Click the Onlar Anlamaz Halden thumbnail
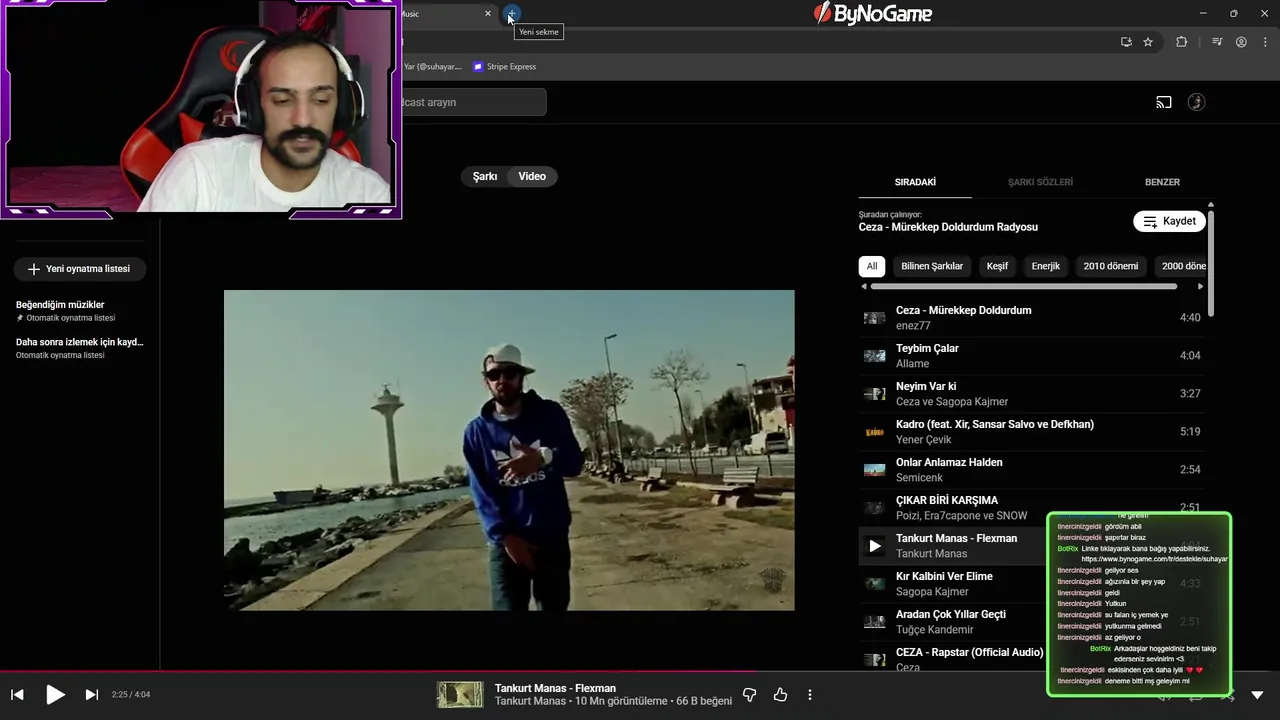The height and width of the screenshot is (720, 1280). pos(875,470)
